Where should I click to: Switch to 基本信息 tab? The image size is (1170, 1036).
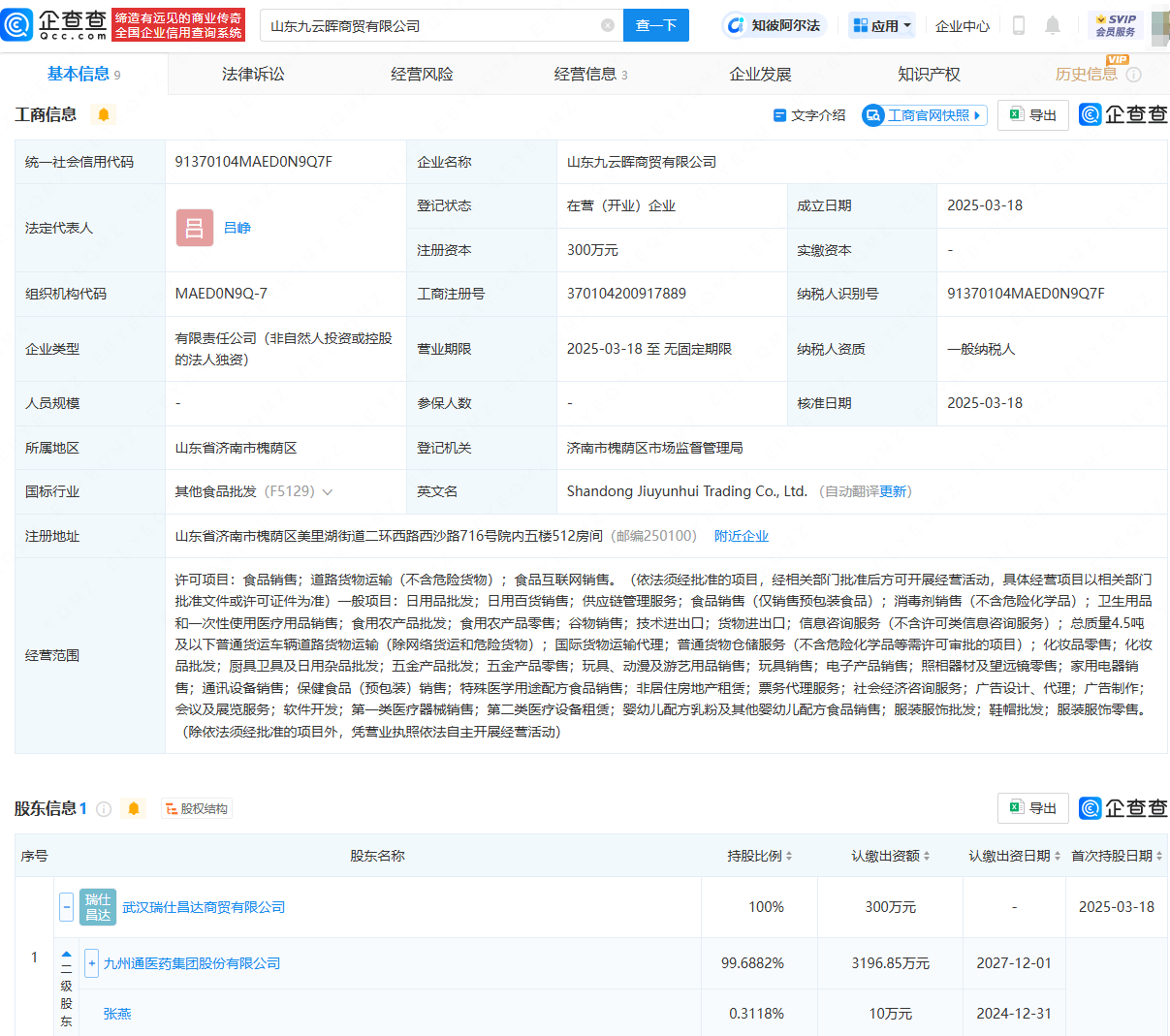[x=83, y=75]
